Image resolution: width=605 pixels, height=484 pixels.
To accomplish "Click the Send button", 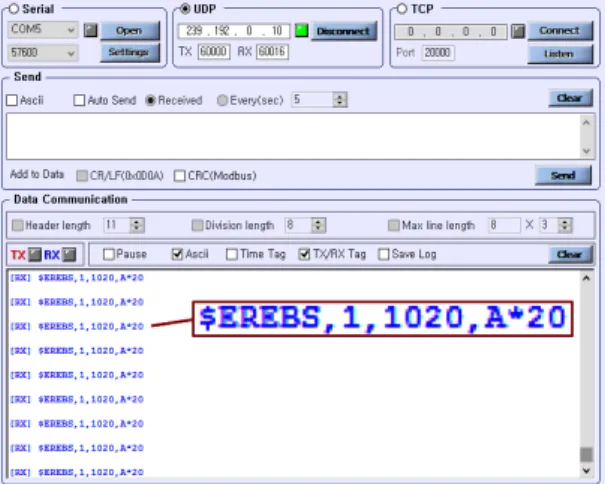I will [x=563, y=176].
